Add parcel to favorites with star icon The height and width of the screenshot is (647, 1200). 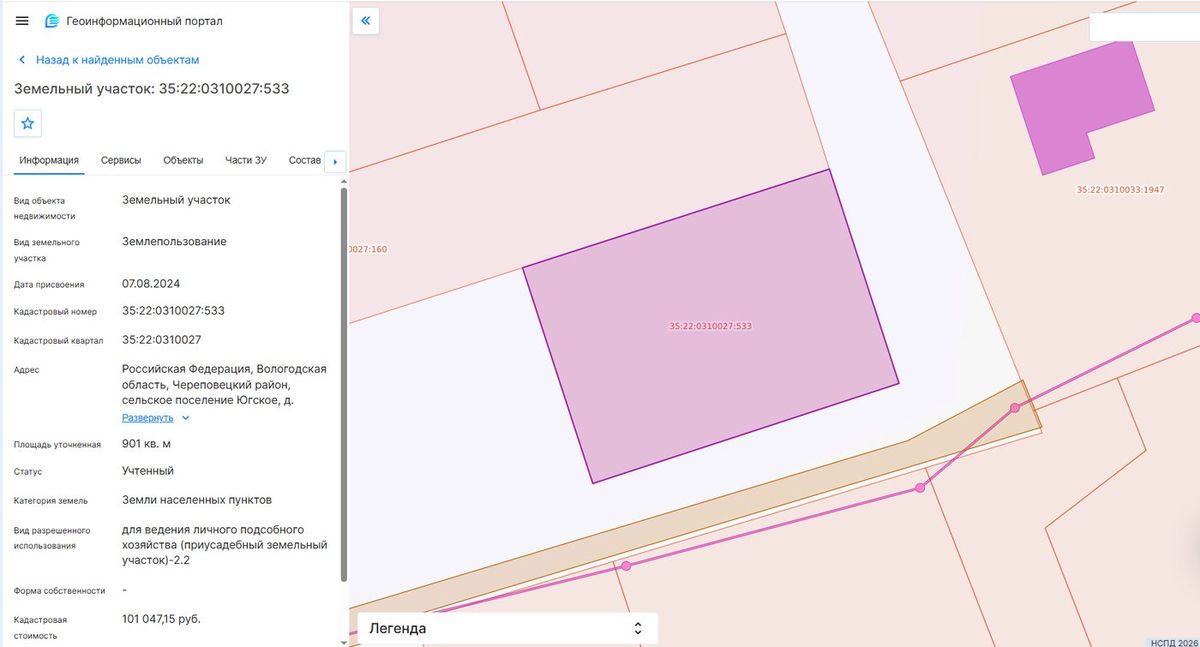pos(28,124)
